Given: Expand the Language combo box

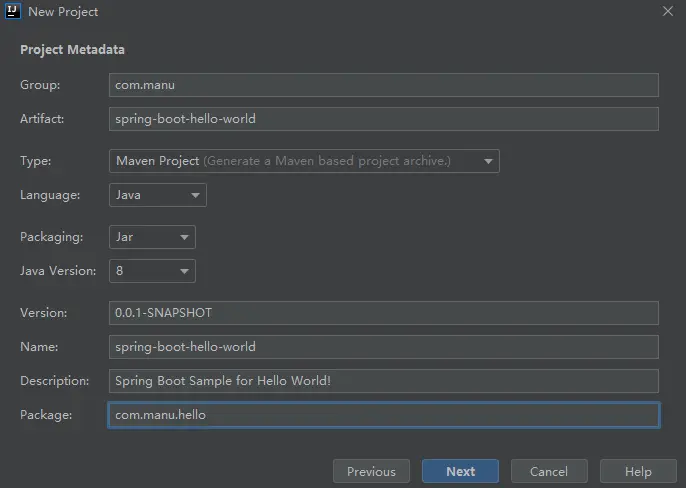Looking at the screenshot, I should tap(157, 195).
